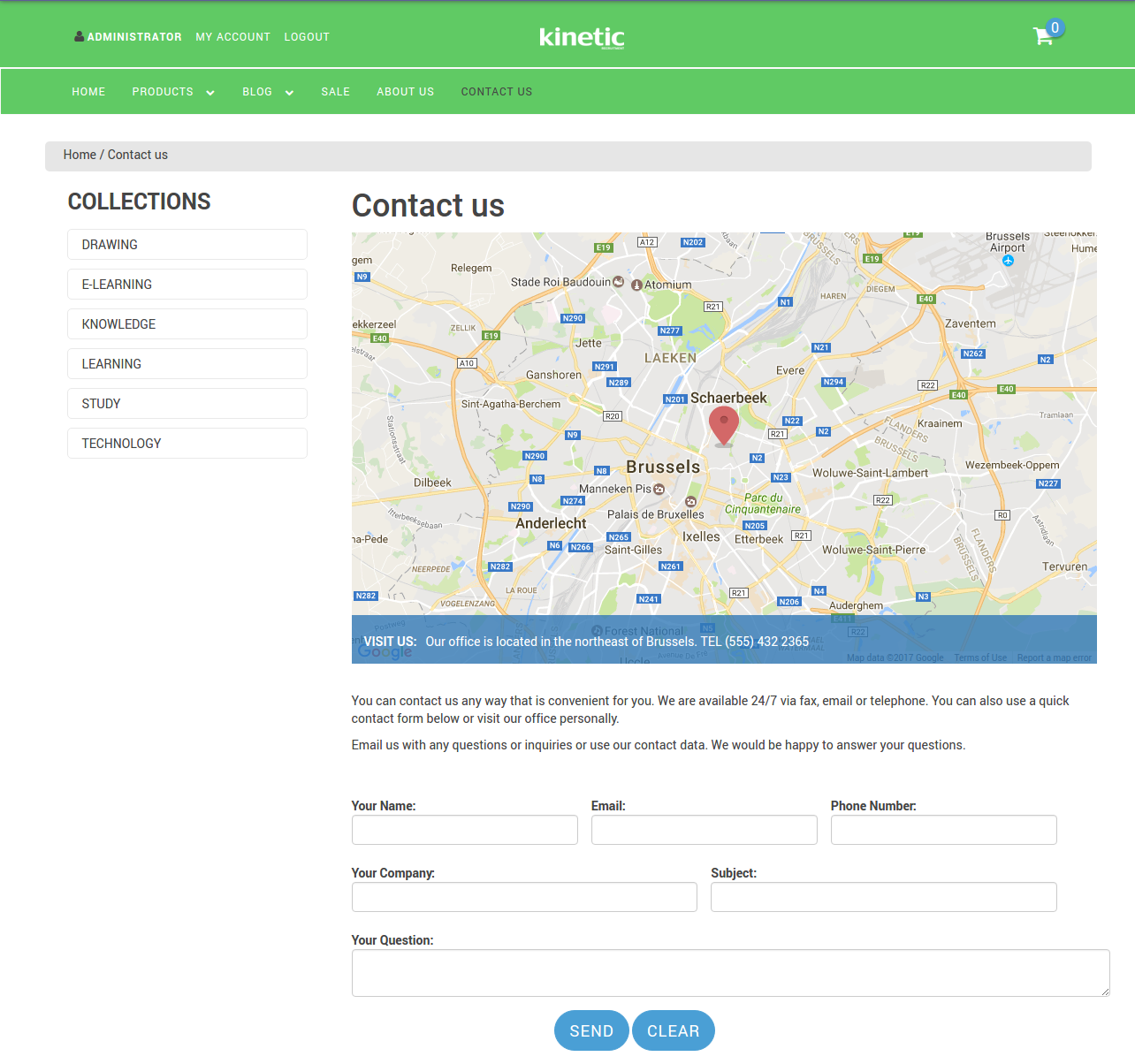Viewport: 1135px width, 1064px height.
Task: Click the Clear button
Action: [674, 1030]
